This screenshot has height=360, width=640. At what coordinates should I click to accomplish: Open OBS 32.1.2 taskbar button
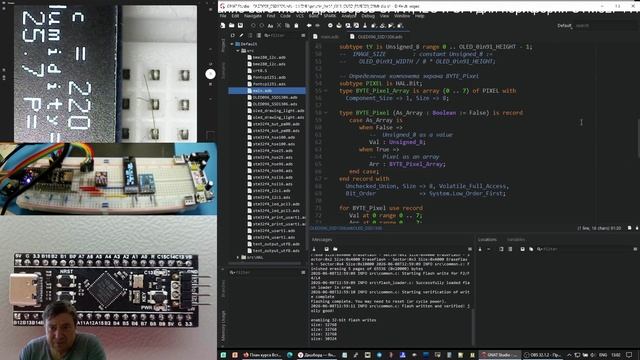543,355
